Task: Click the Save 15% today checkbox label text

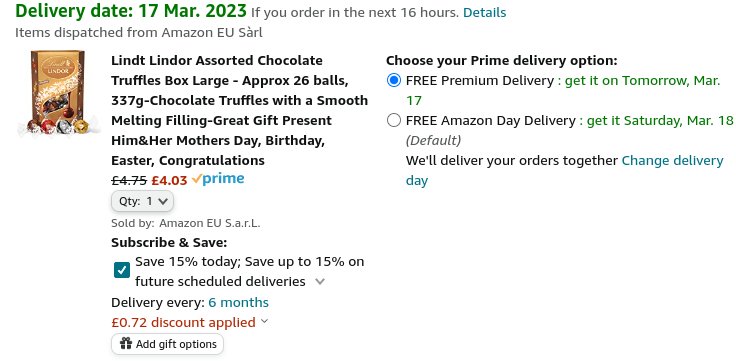Action: 250,271
